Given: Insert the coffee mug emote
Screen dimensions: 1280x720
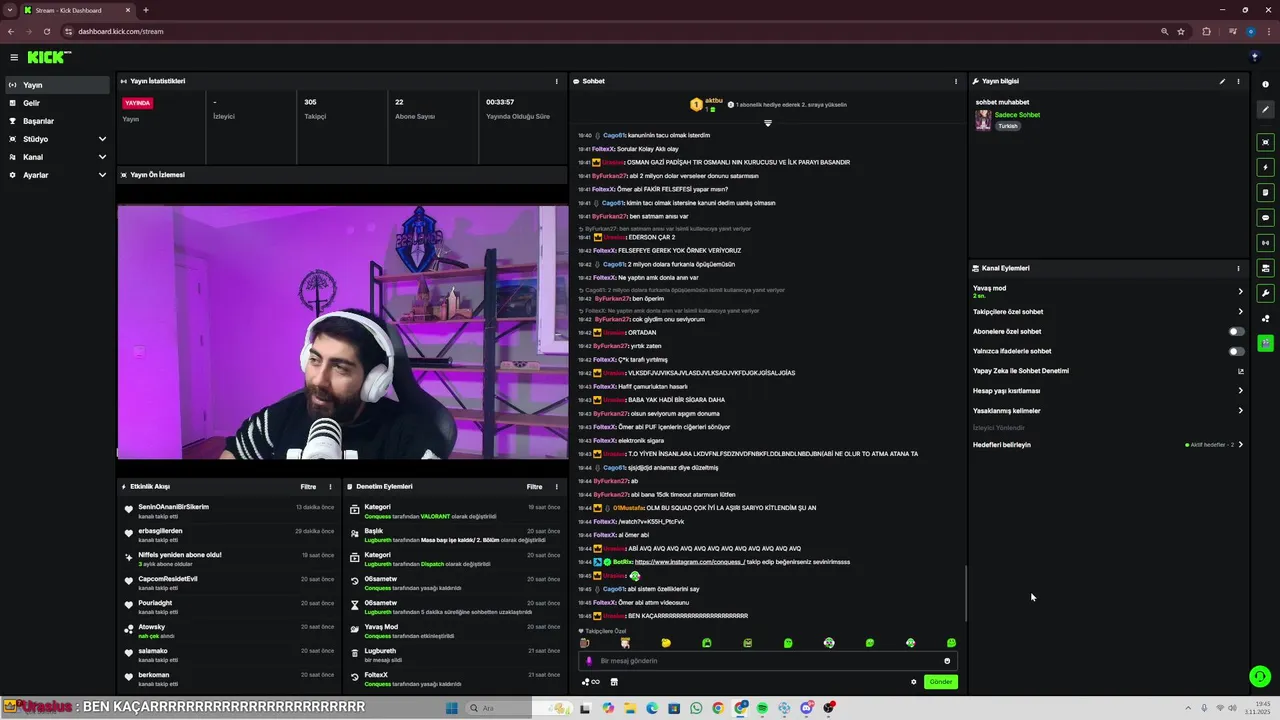Looking at the screenshot, I should (585, 643).
